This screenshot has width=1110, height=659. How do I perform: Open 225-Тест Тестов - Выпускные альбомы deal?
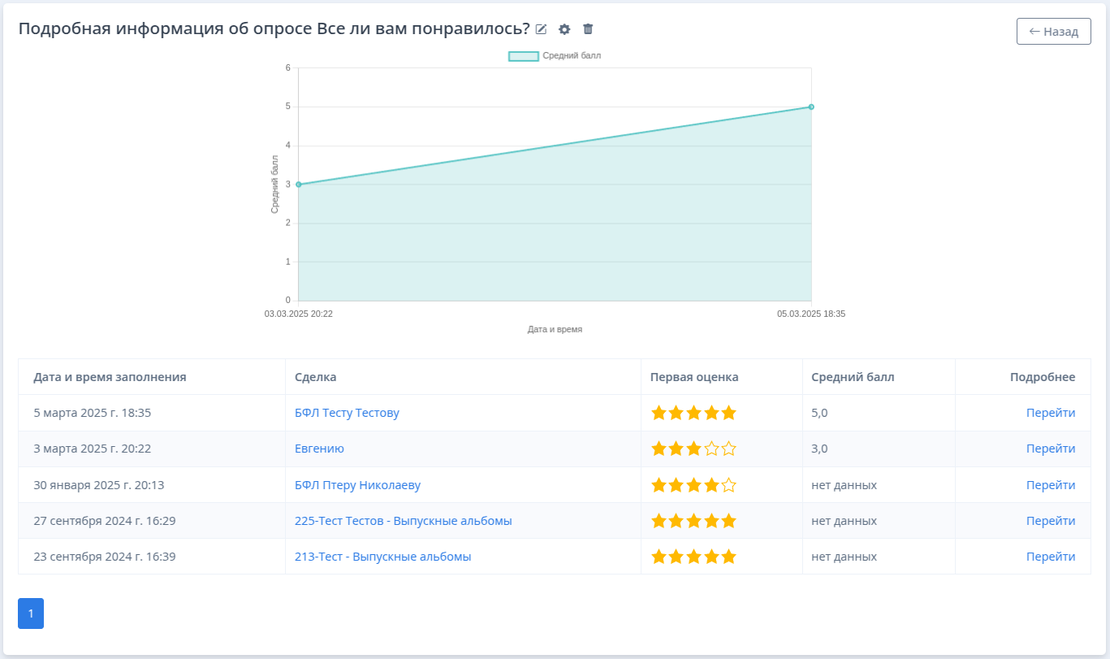click(x=403, y=521)
